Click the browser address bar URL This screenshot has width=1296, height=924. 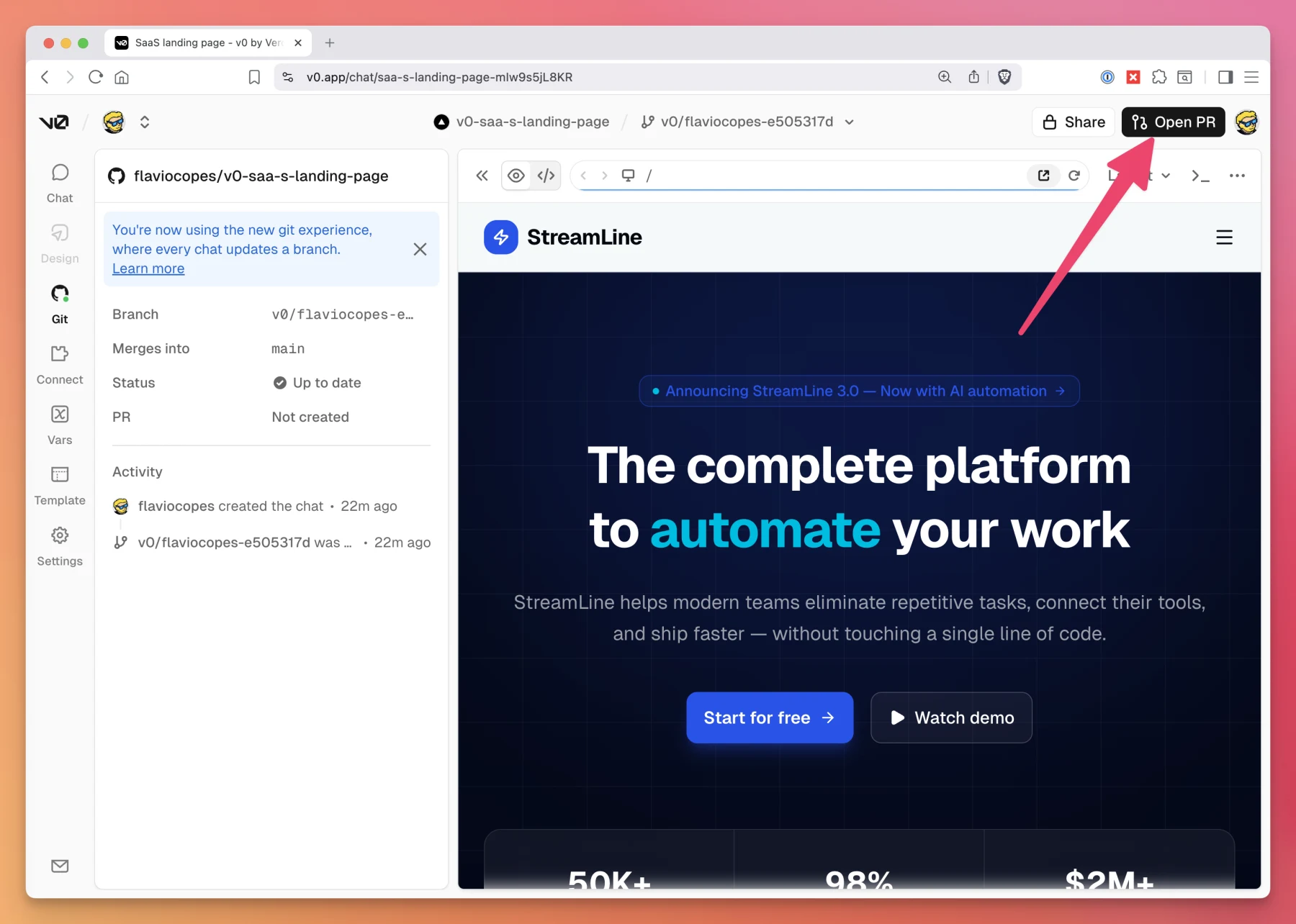click(439, 77)
